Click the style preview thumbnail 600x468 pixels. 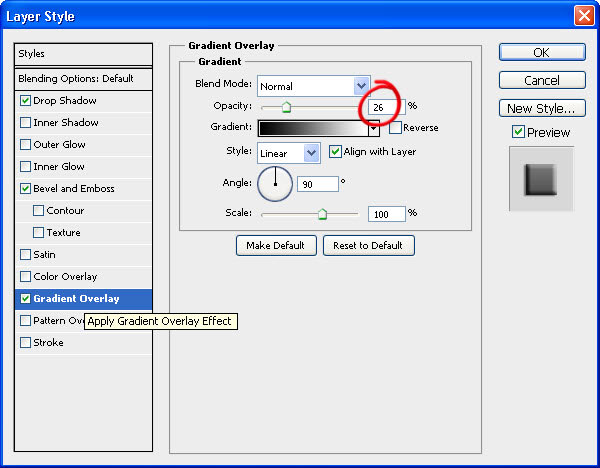click(541, 179)
